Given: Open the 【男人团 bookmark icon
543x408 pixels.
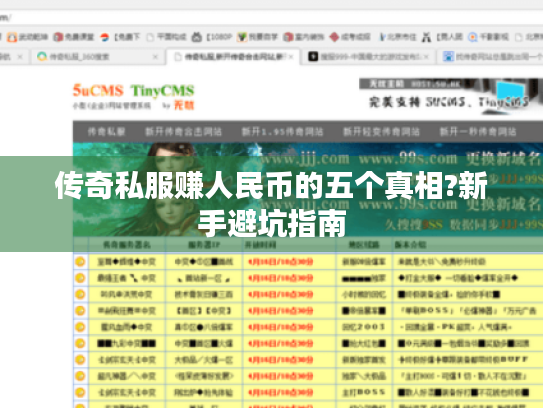Looking at the screenshot, I should [x=426, y=37].
